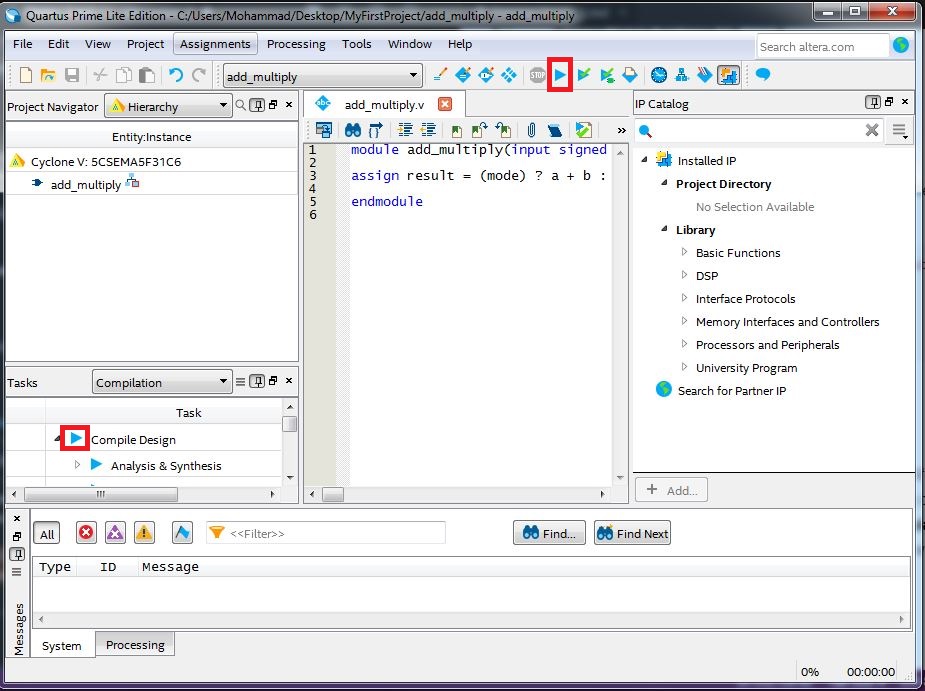The width and height of the screenshot is (925, 691).
Task: Select add_multiply entity in the hierarchy
Action: point(86,184)
